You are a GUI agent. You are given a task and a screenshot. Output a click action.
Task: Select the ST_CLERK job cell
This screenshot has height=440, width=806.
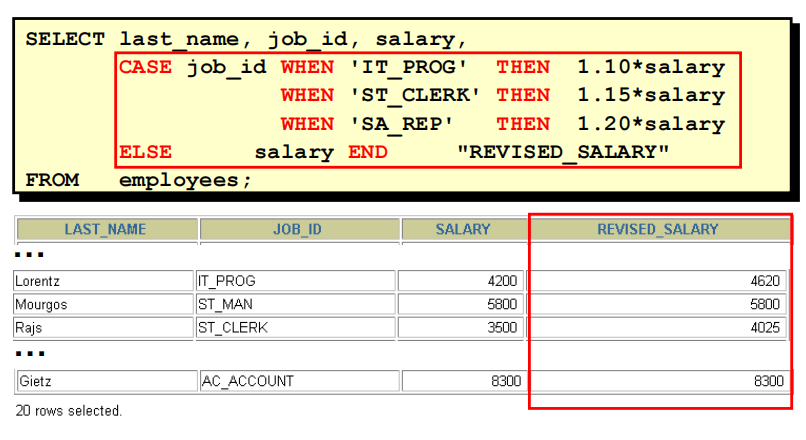tap(296, 327)
